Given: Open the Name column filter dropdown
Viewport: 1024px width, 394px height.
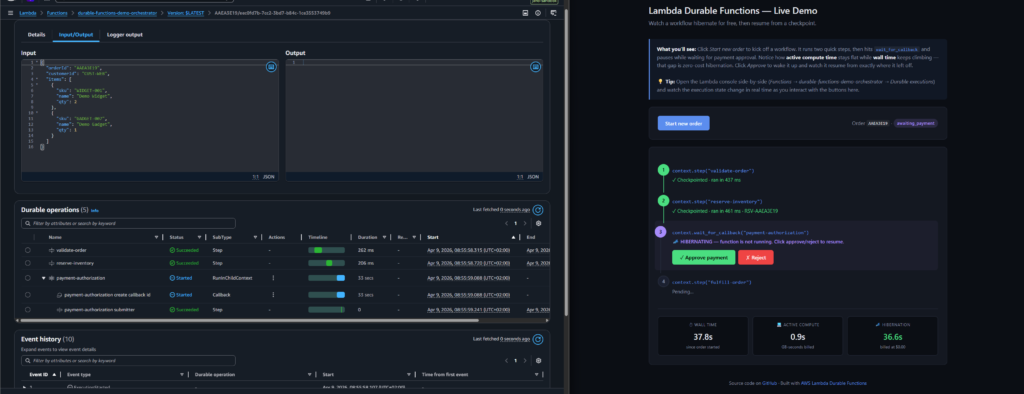Looking at the screenshot, I should click(156, 237).
